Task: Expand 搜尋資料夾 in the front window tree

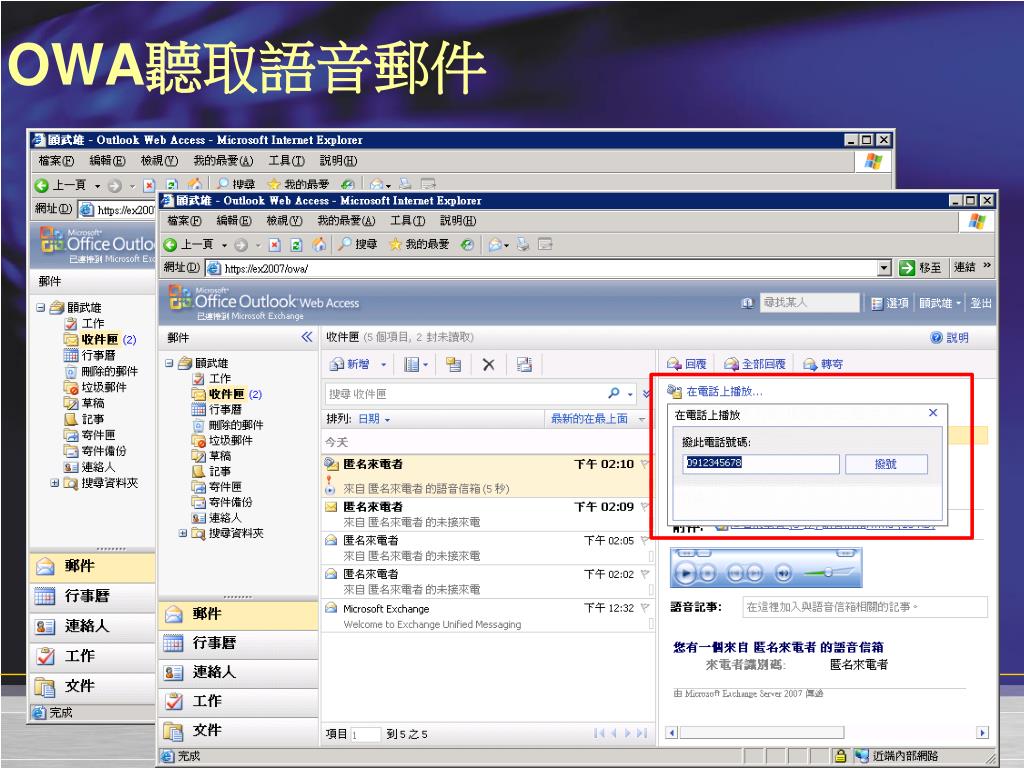Action: pyautogui.click(x=183, y=533)
